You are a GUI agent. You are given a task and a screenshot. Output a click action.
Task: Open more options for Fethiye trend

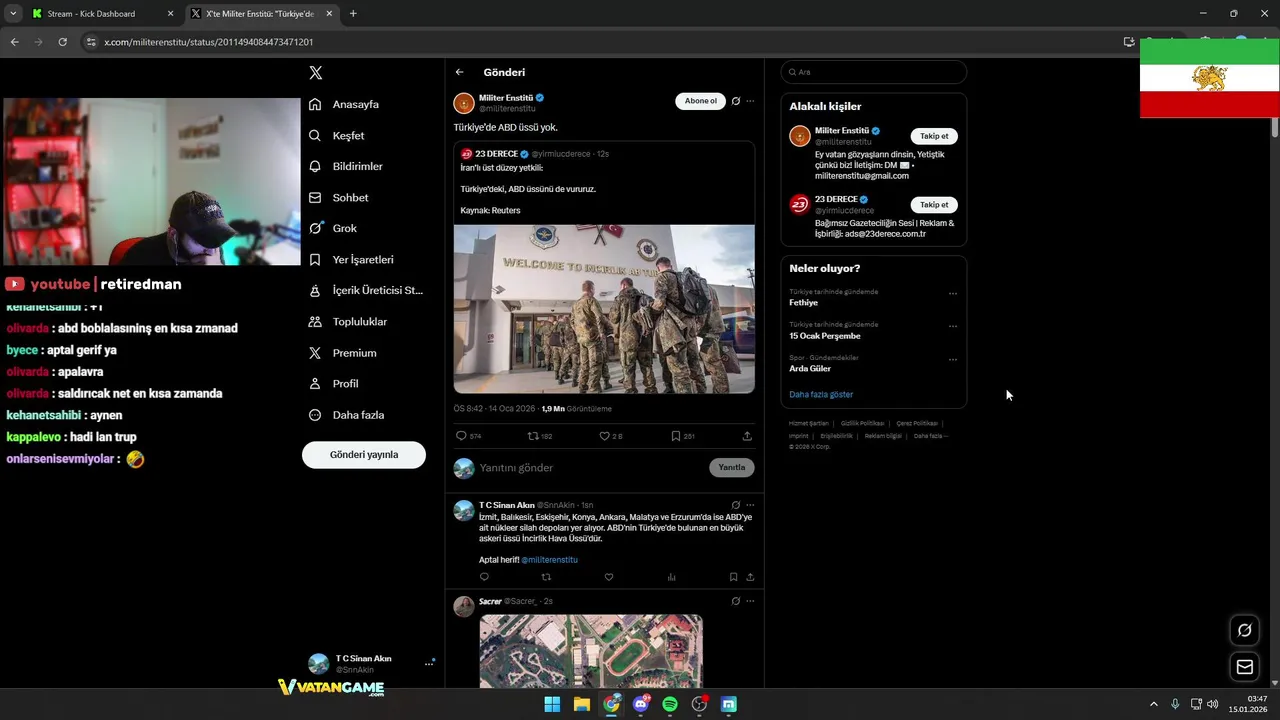pyautogui.click(x=953, y=294)
